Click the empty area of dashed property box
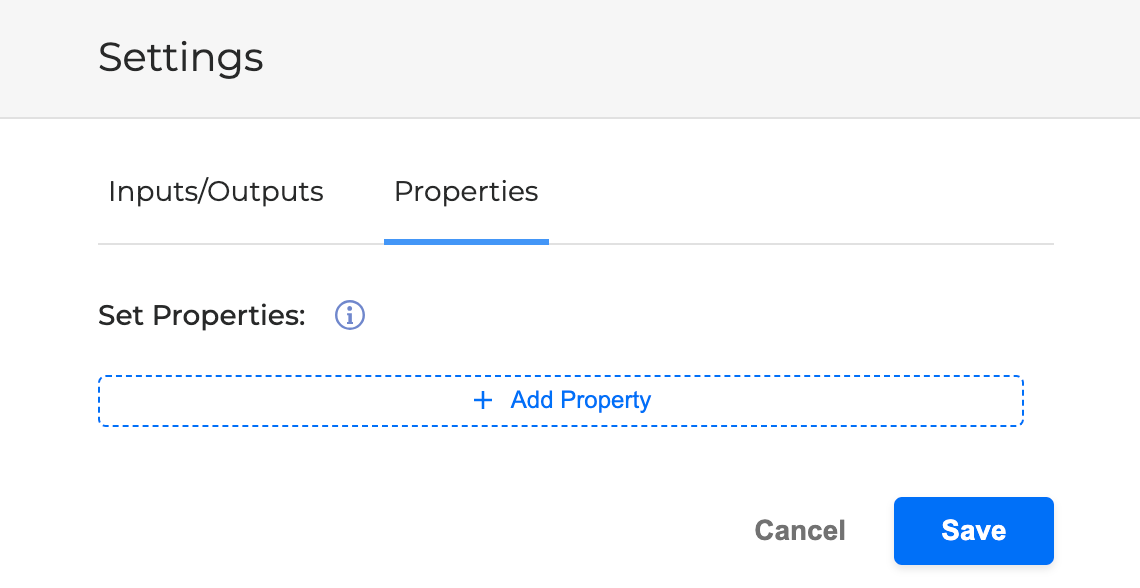This screenshot has width=1140, height=588. tap(850, 401)
